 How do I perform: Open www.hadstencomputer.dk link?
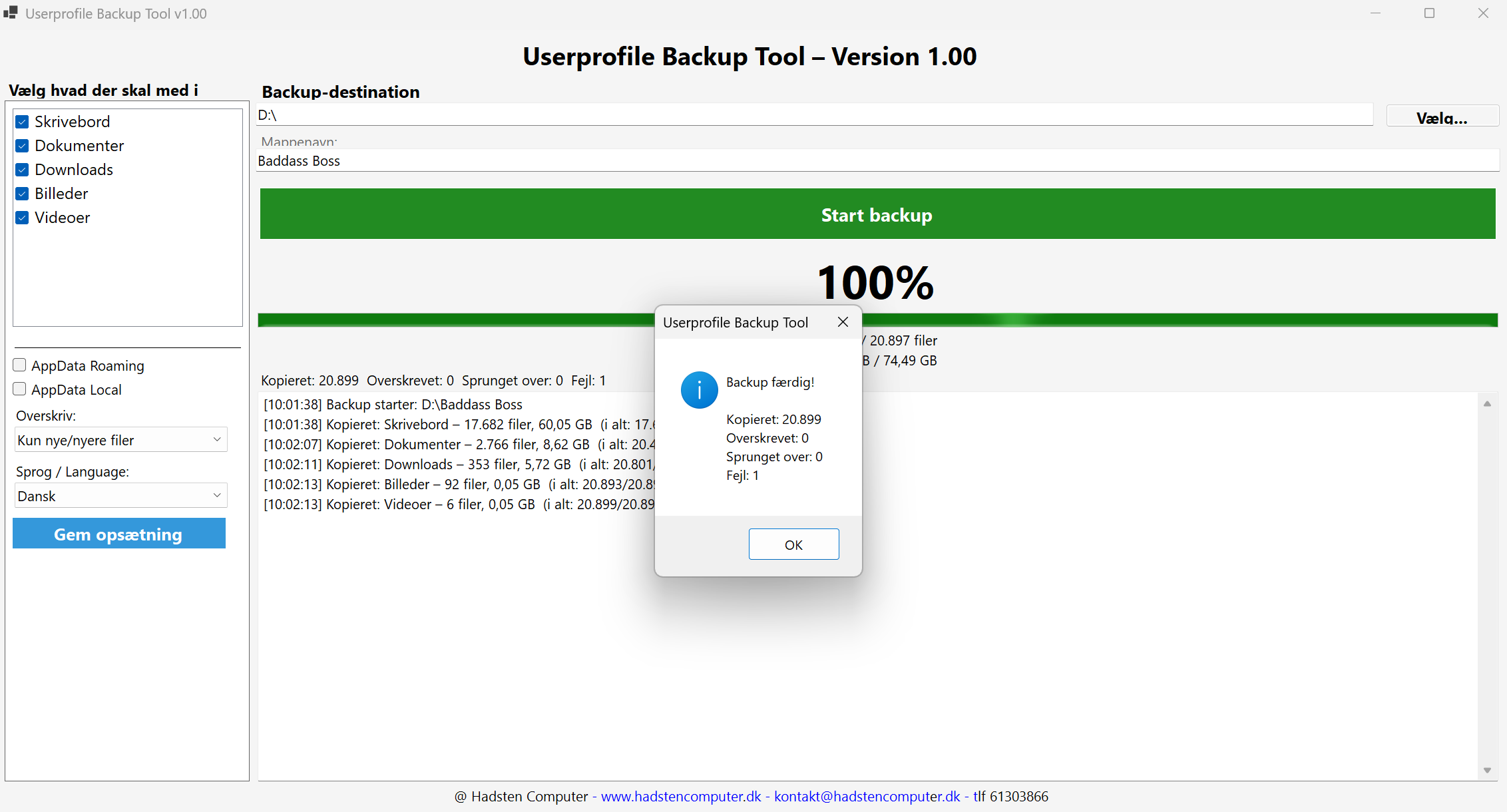point(680,797)
